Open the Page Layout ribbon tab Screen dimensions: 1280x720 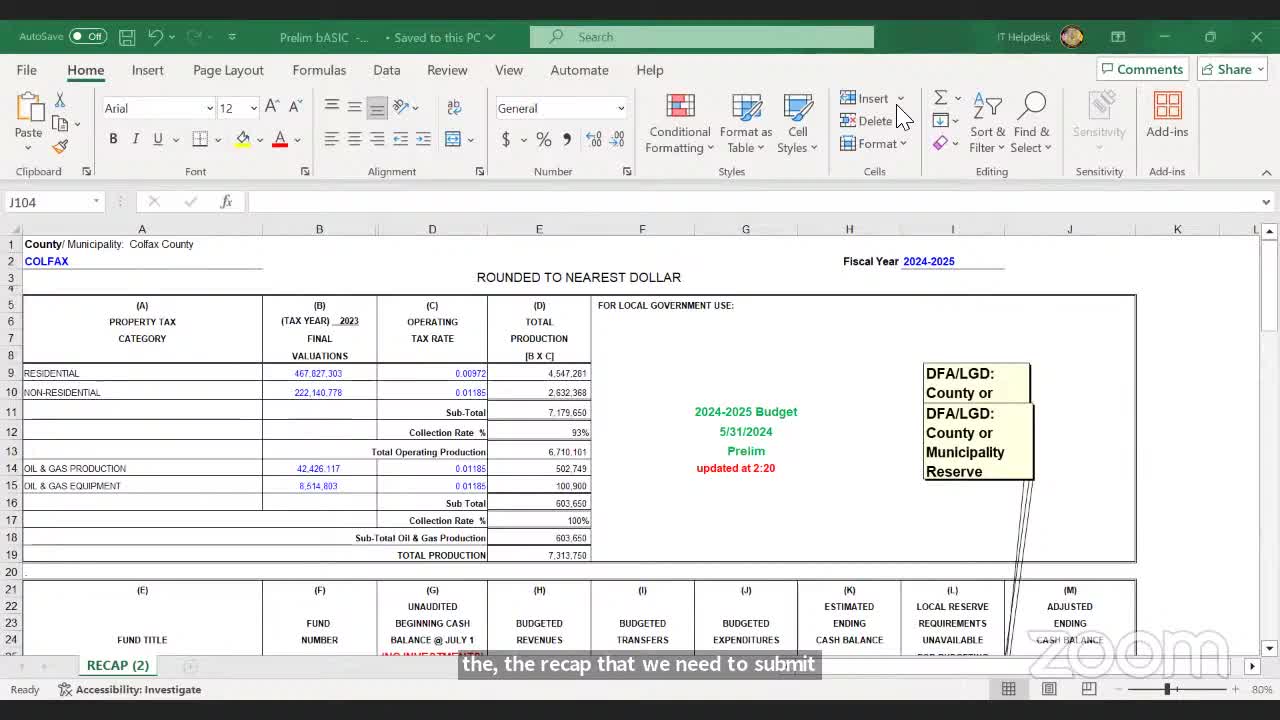point(228,70)
